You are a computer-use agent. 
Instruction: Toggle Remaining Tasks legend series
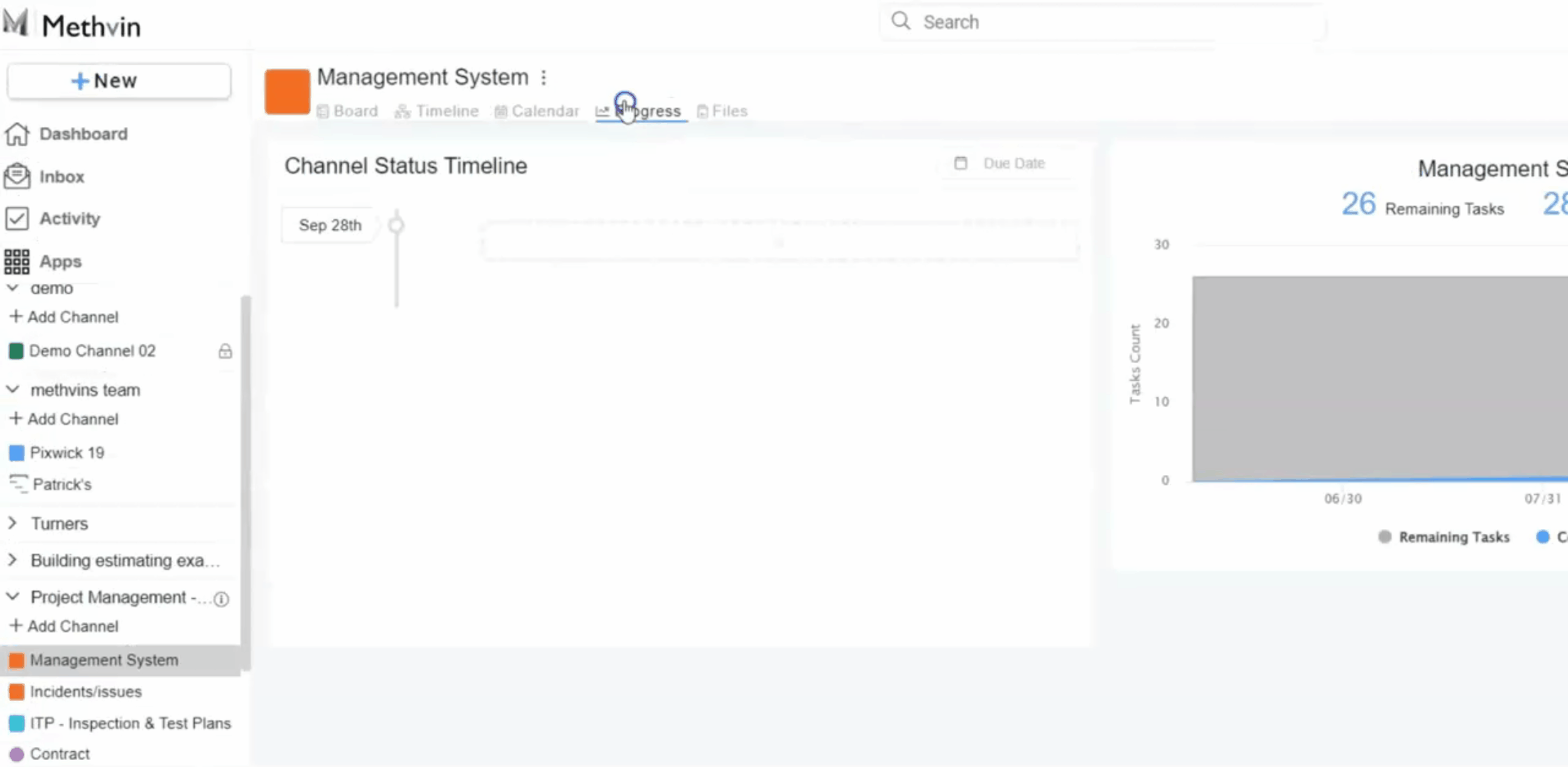tap(1444, 537)
